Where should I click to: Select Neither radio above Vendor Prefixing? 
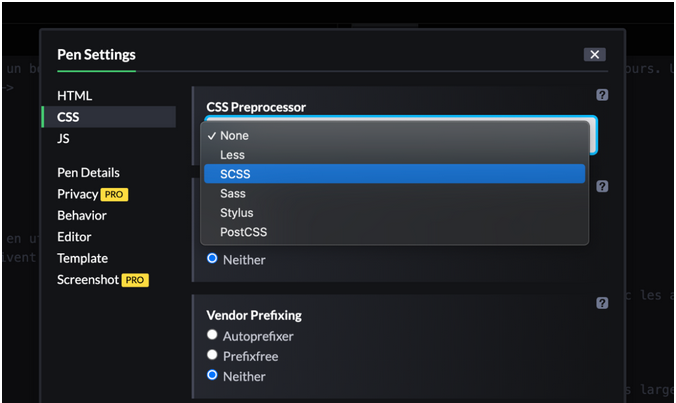pos(212,259)
